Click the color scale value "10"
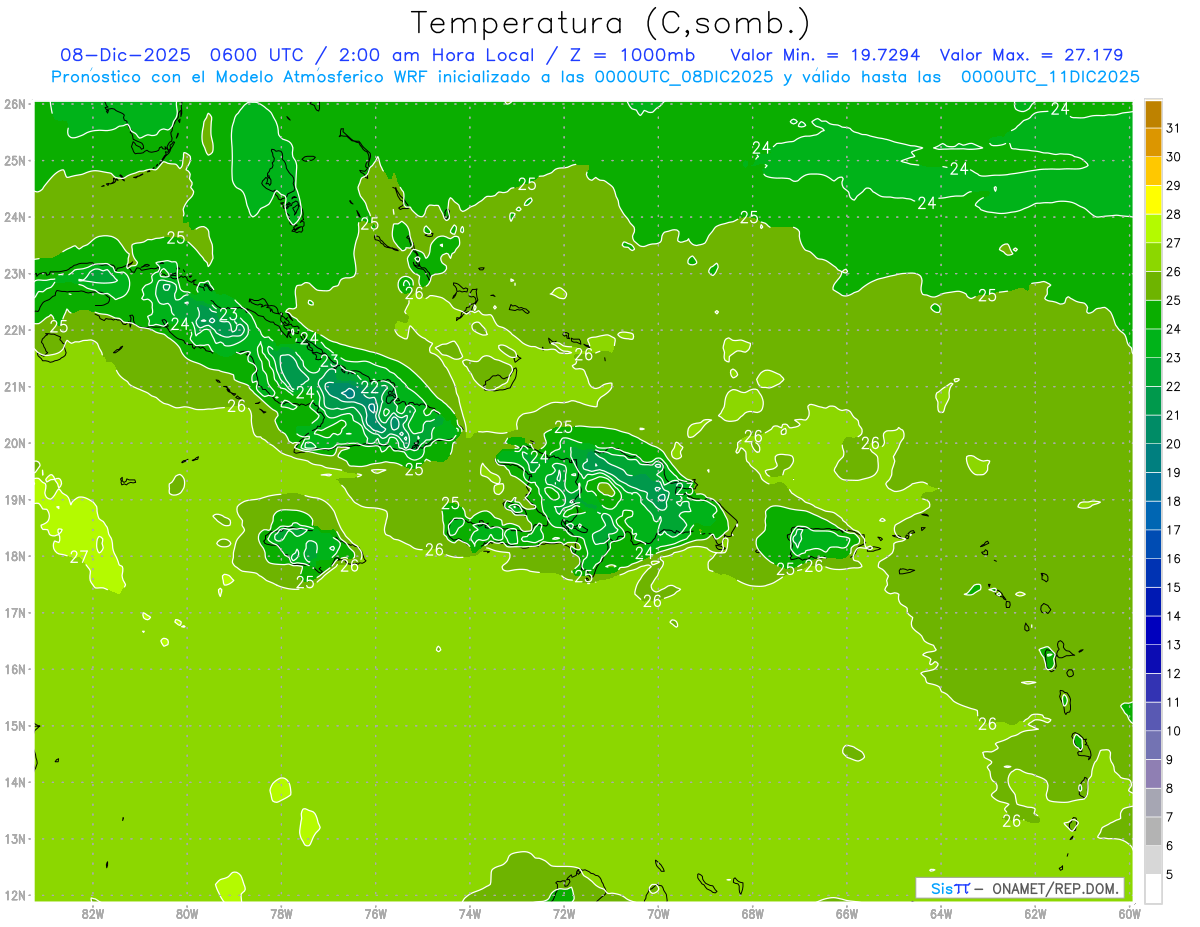The width and height of the screenshot is (1200, 927). point(1173,730)
